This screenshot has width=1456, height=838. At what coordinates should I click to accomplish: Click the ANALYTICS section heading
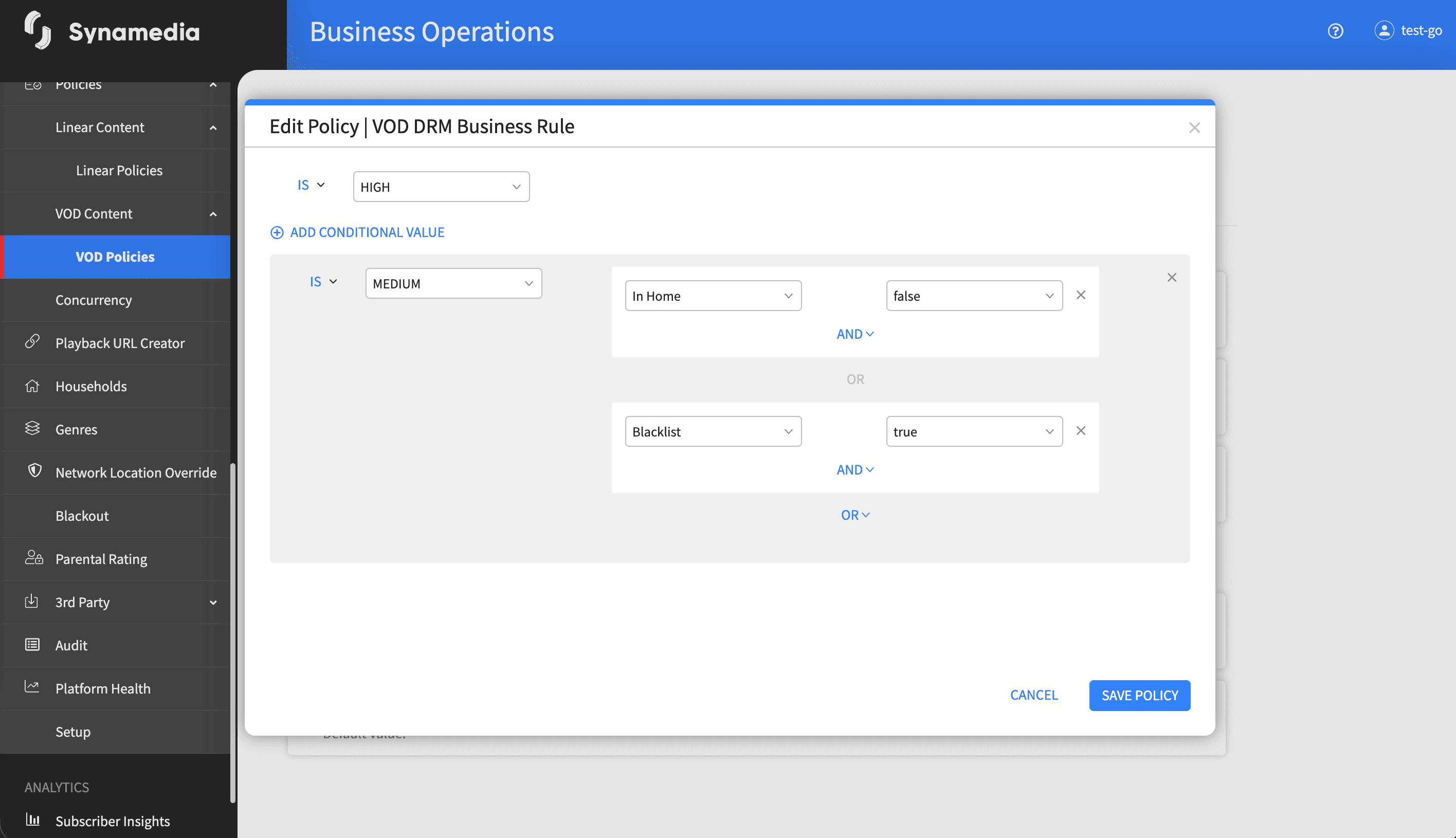tap(57, 787)
